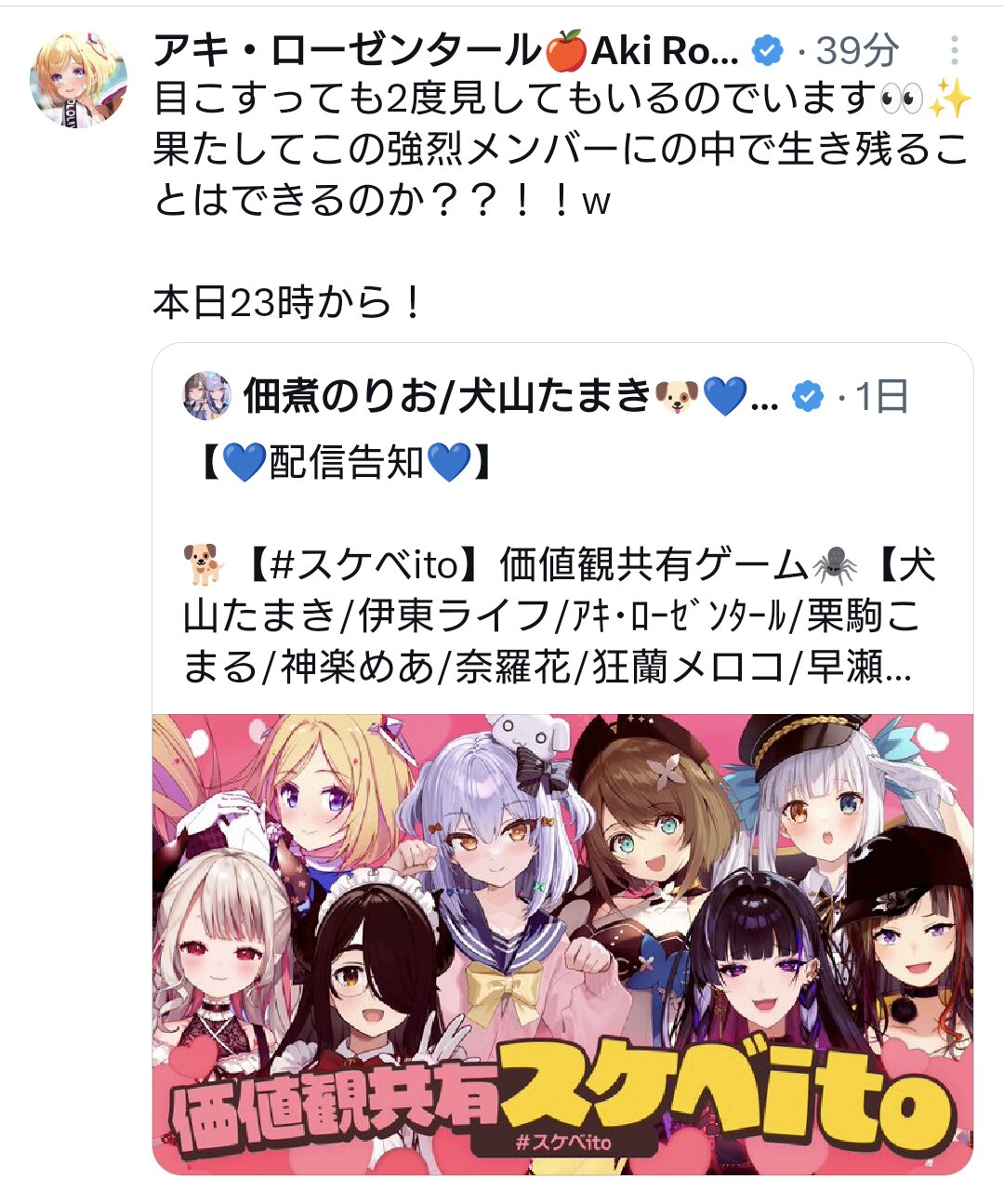Open the three-dot tweet options menu
1004x1204 pixels.
tap(954, 50)
